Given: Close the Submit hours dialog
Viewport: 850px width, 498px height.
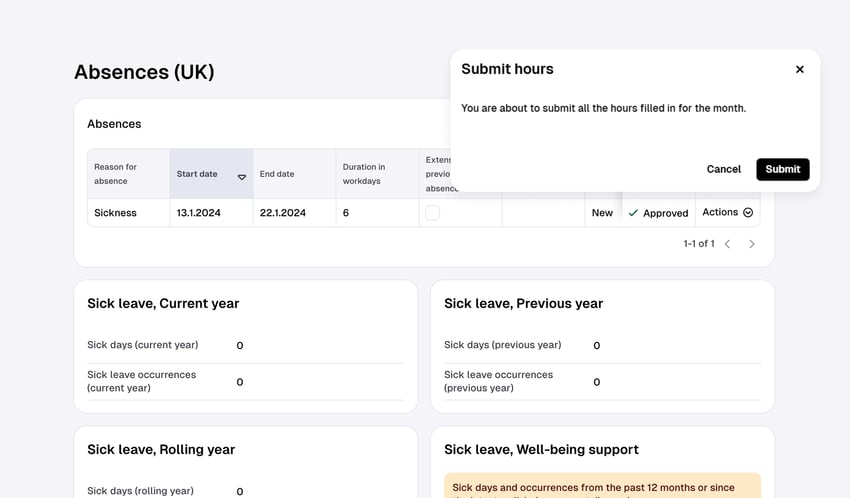Looking at the screenshot, I should [799, 70].
